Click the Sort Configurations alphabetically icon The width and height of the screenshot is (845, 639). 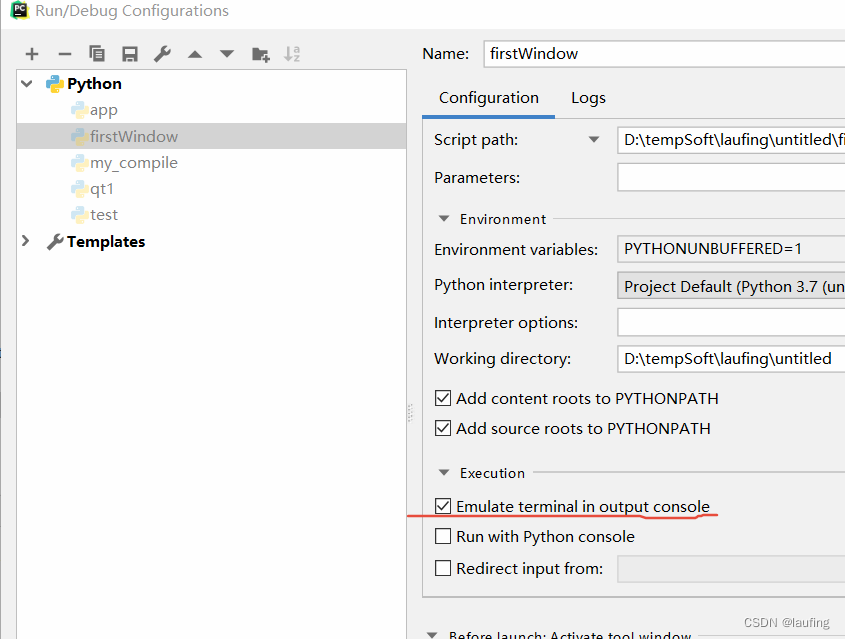[292, 54]
